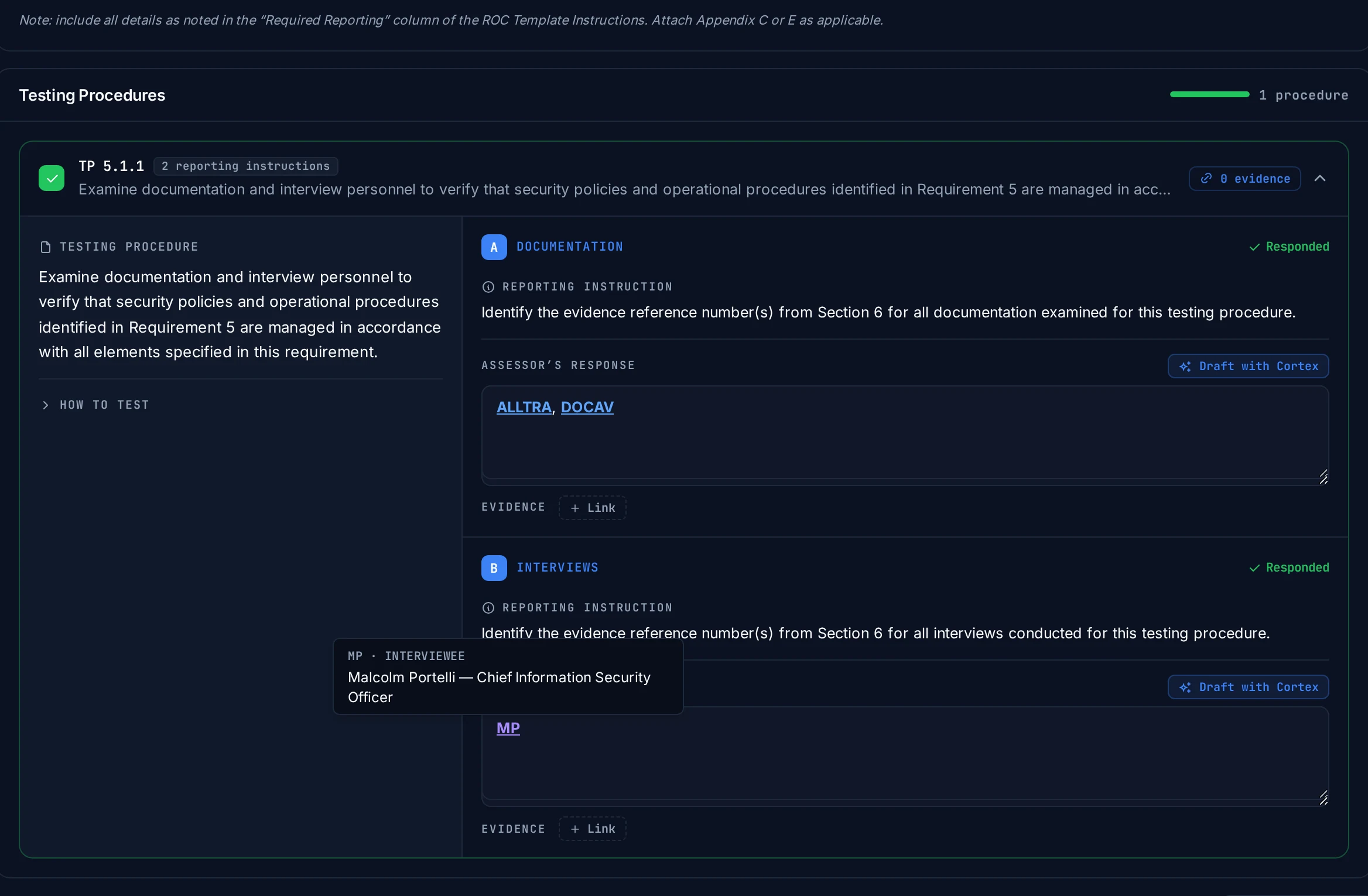Open the ALLTRA evidence reference link
This screenshot has height=896, width=1368.
click(x=524, y=406)
